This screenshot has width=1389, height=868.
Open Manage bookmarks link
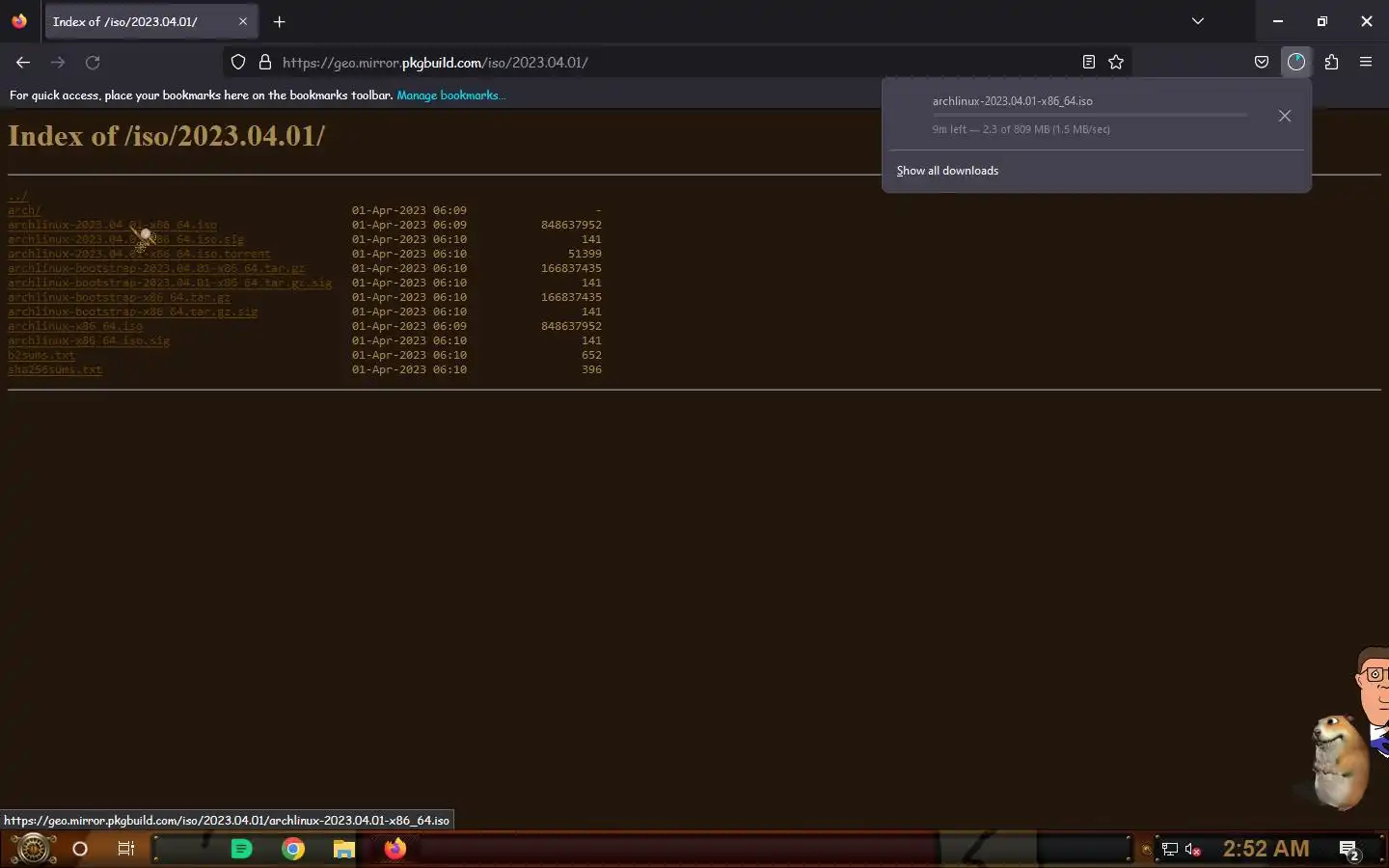pos(450,95)
